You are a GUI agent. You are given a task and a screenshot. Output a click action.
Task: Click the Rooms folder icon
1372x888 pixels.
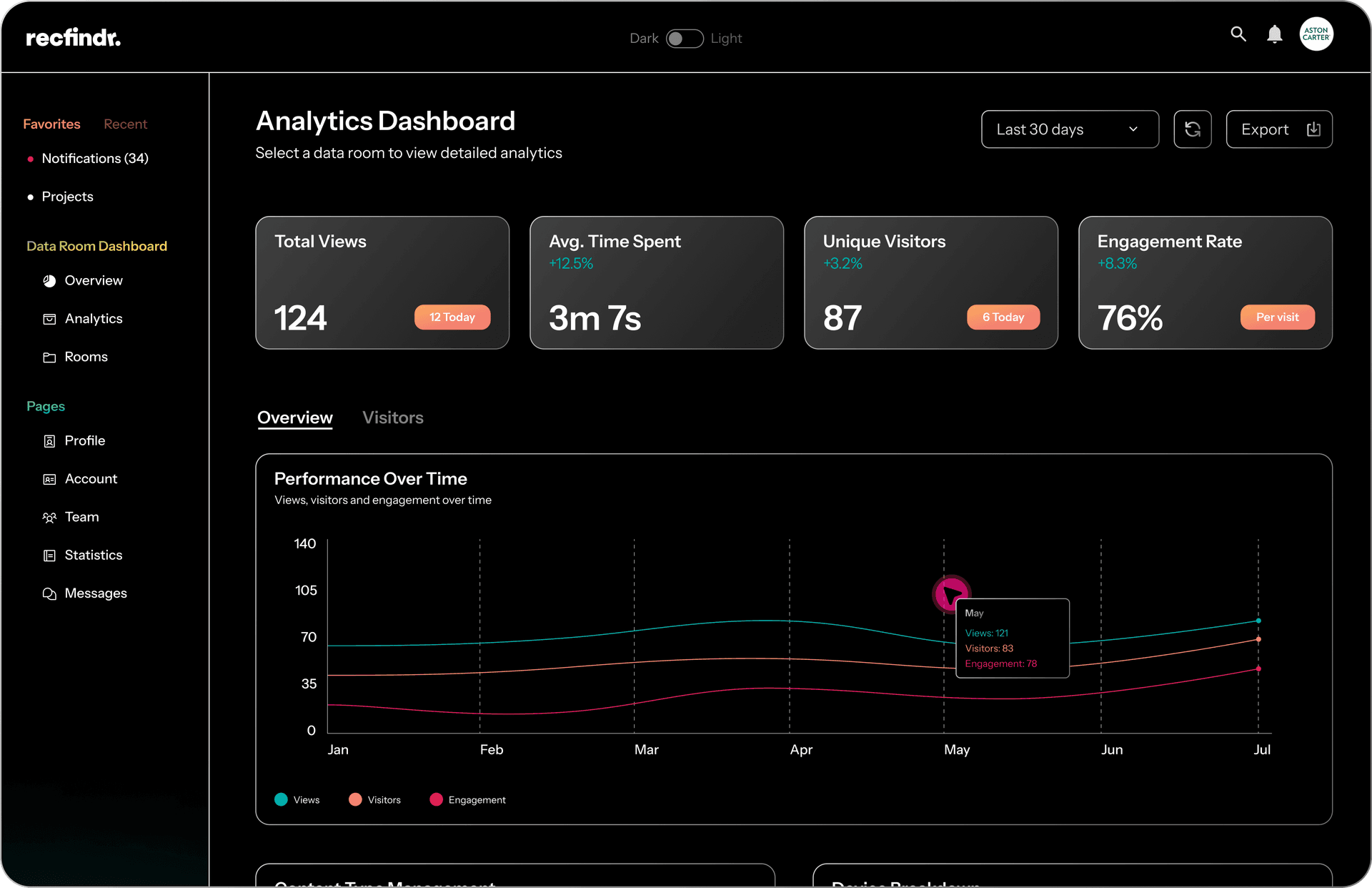[x=49, y=357]
